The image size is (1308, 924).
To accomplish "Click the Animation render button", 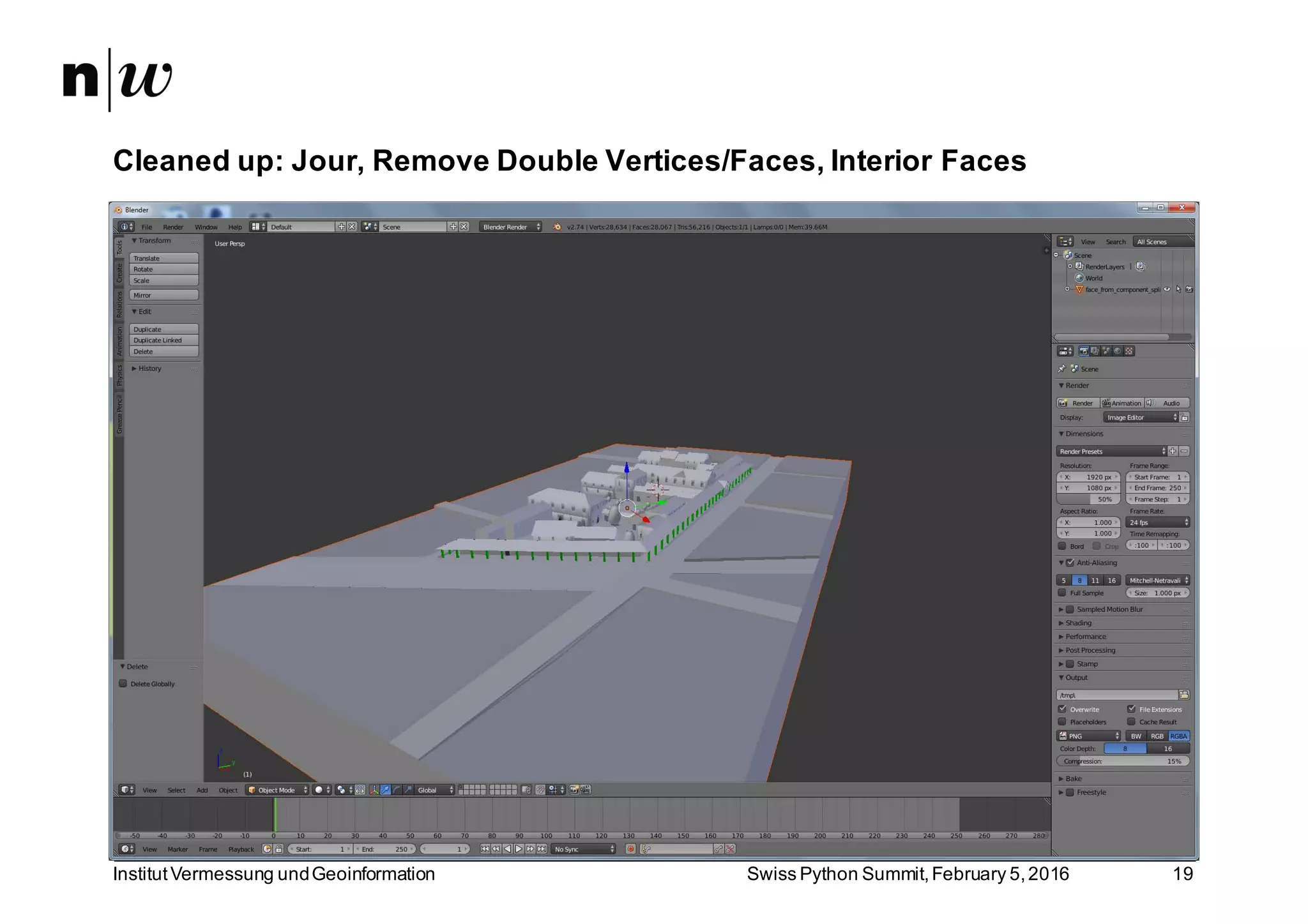I will 1122,403.
